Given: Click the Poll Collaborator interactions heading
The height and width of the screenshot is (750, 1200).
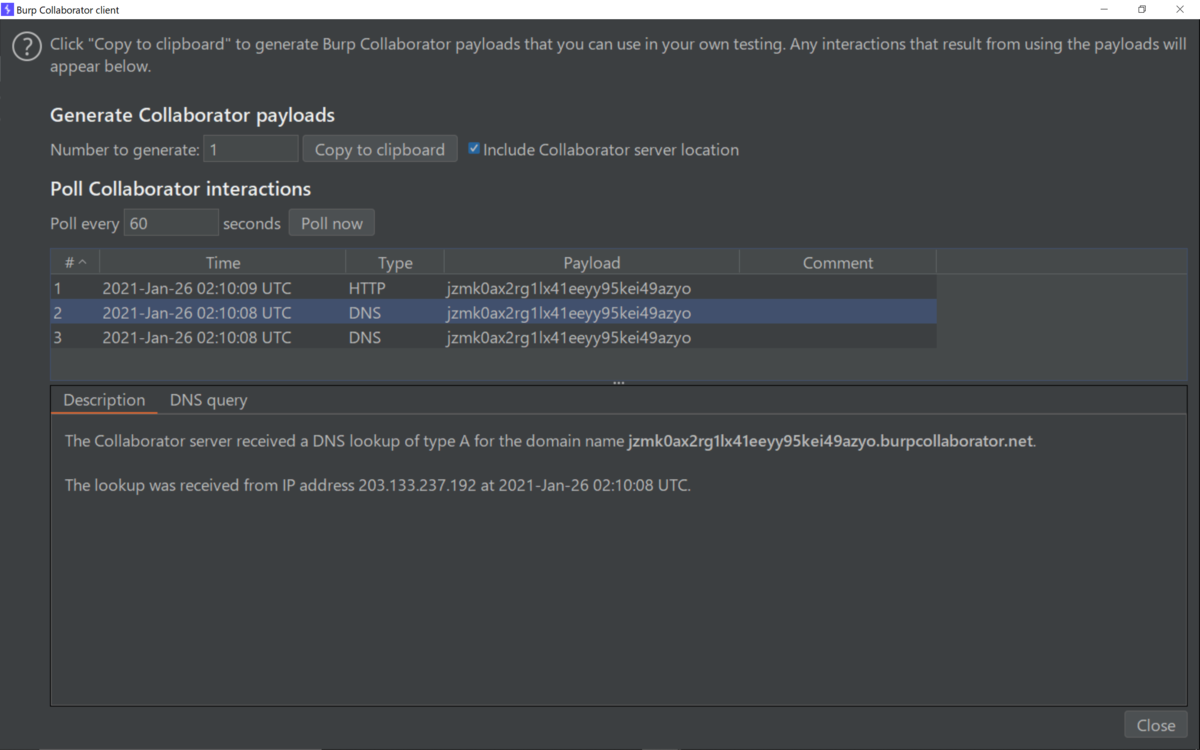Looking at the screenshot, I should (180, 189).
